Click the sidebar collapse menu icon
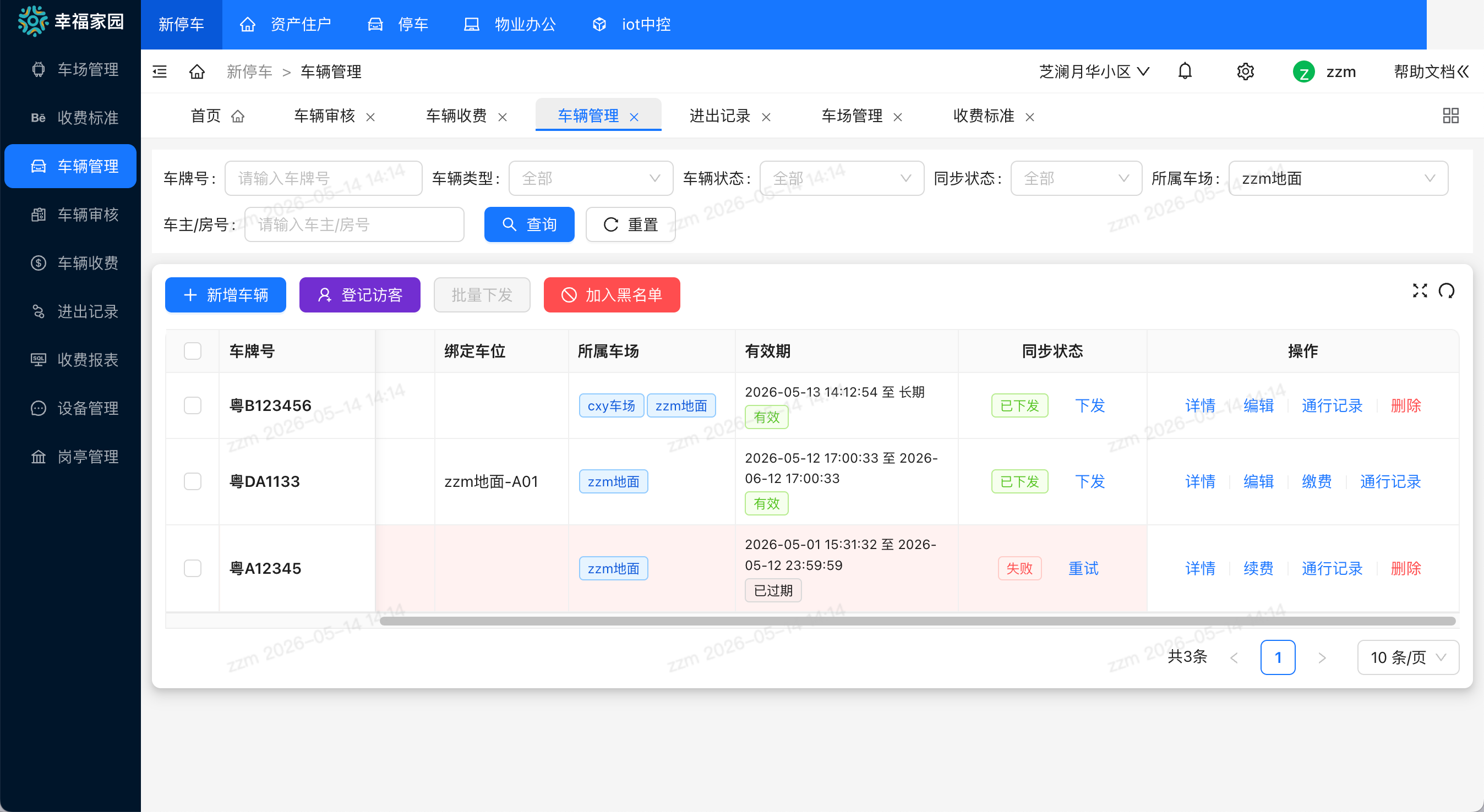The image size is (1484, 812). click(160, 72)
